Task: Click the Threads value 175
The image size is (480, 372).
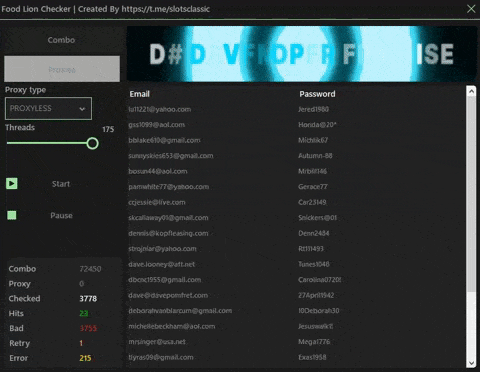Action: [108, 129]
